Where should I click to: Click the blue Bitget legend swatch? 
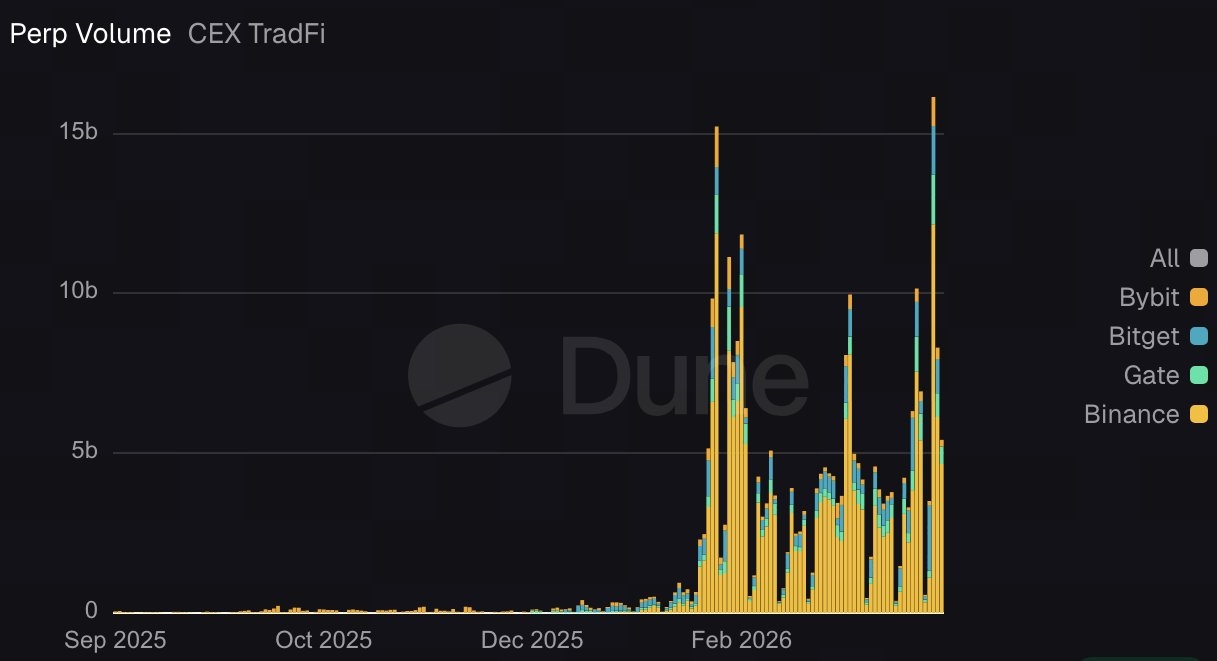click(1198, 337)
